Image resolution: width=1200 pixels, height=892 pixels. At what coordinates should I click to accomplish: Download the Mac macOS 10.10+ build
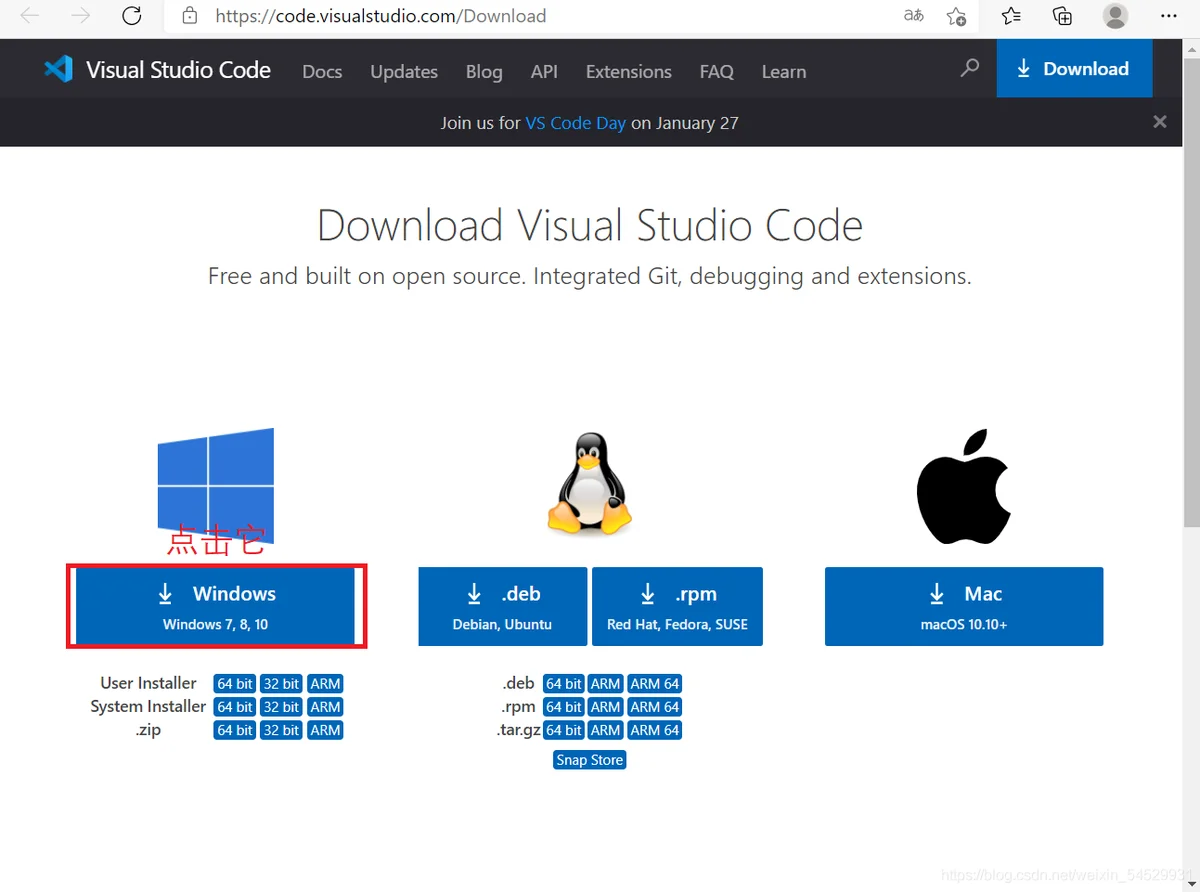point(964,607)
